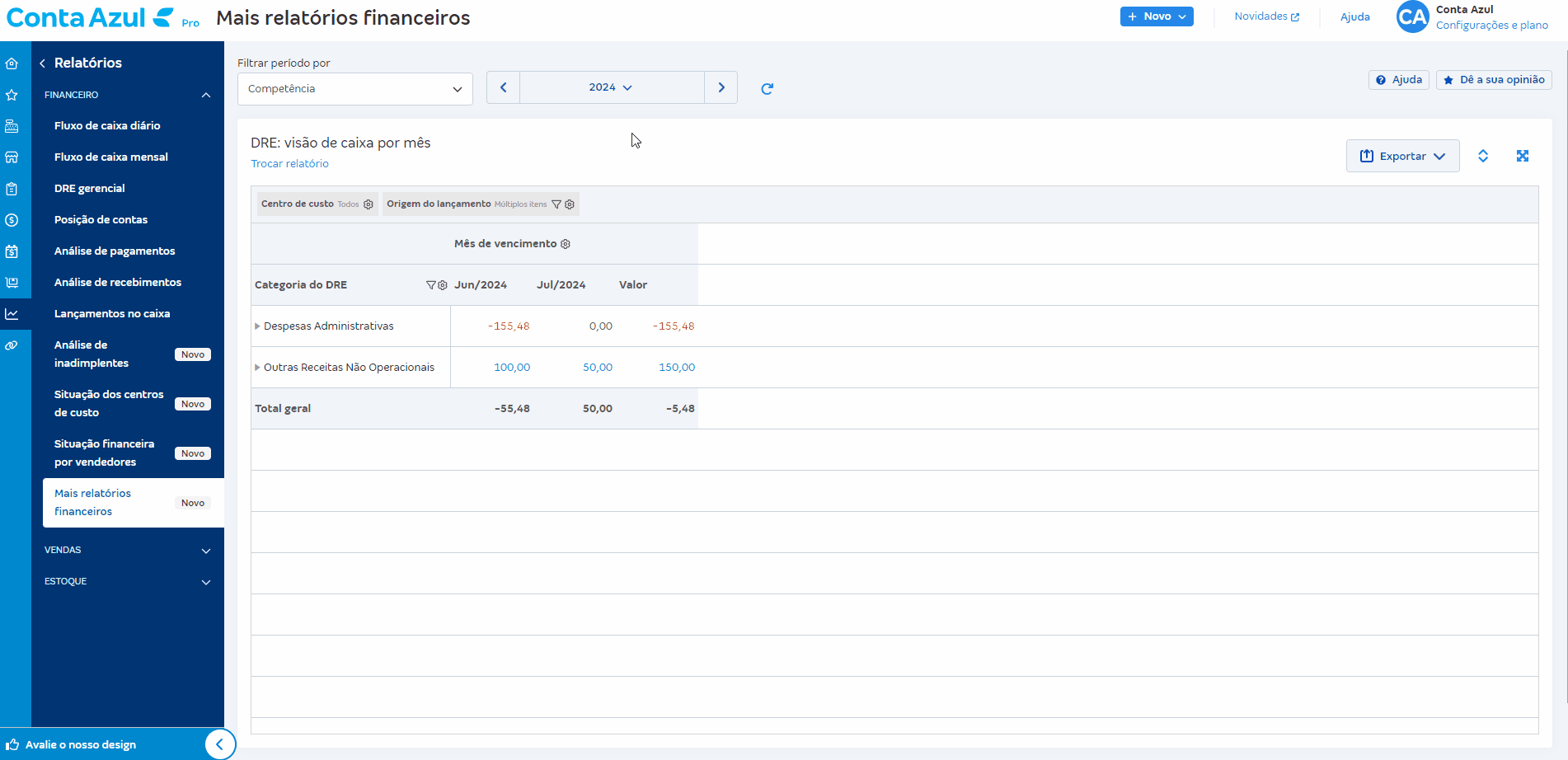Go to the previous year with left arrow
The width and height of the screenshot is (1568, 760).
click(503, 87)
